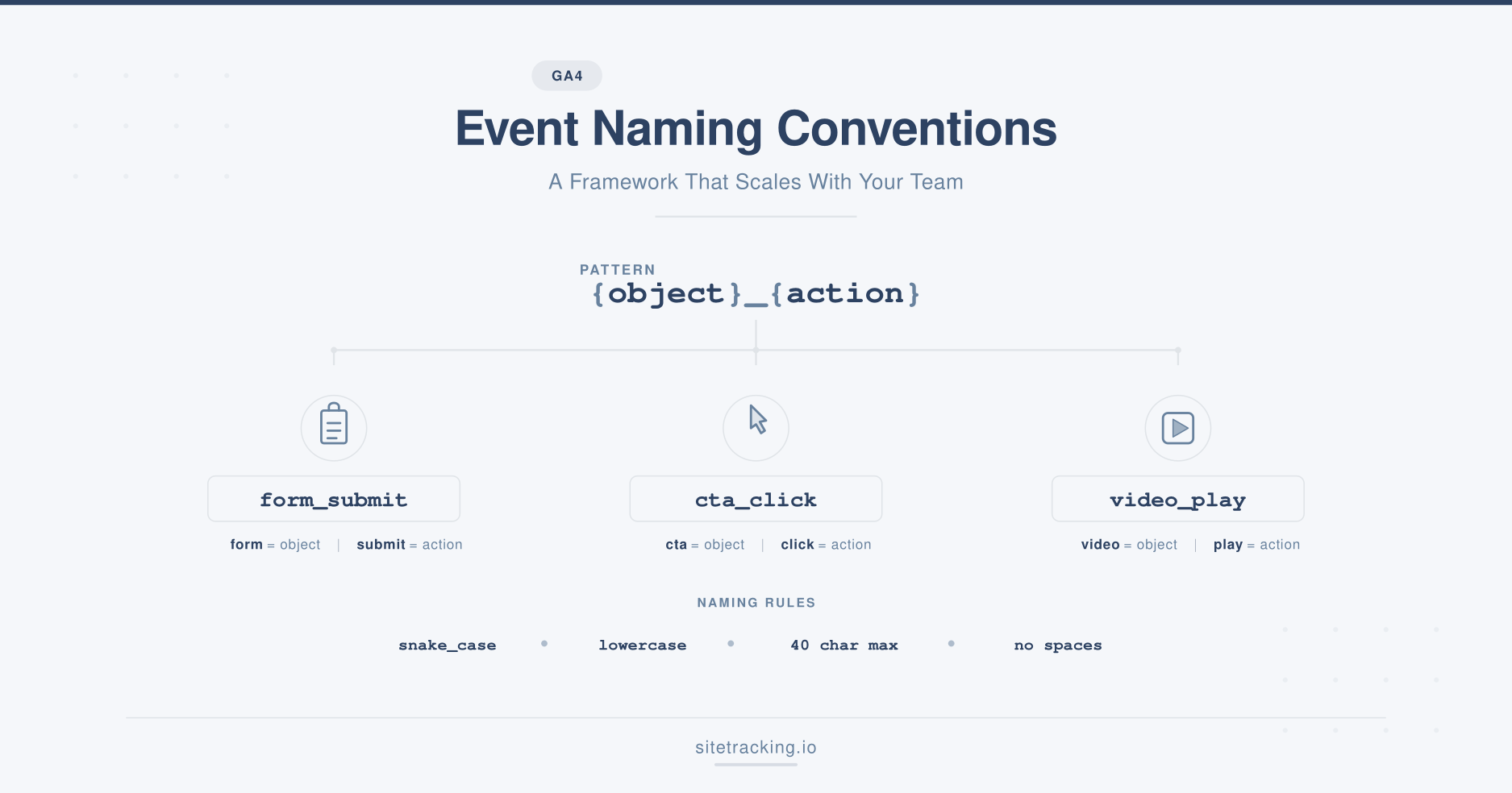The image size is (1512, 793).
Task: Select the NAMING RULES section header
Action: pyautogui.click(x=756, y=602)
